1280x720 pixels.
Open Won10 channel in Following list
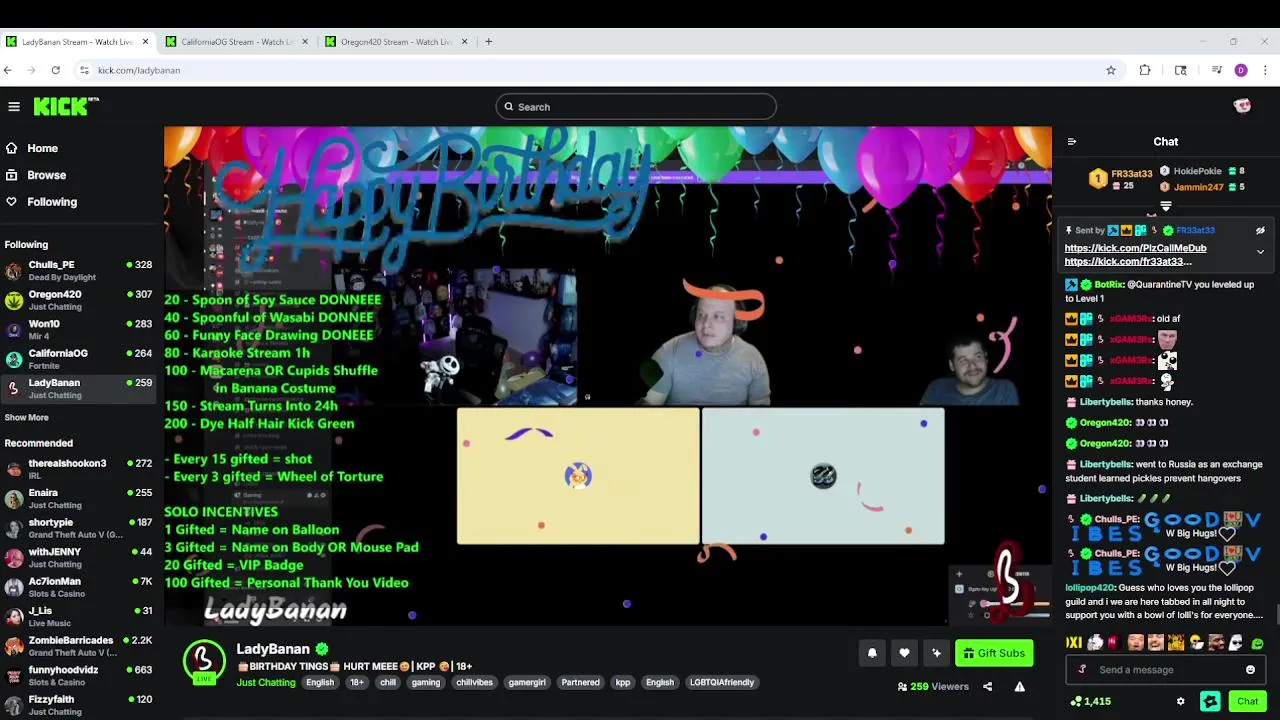click(80, 330)
